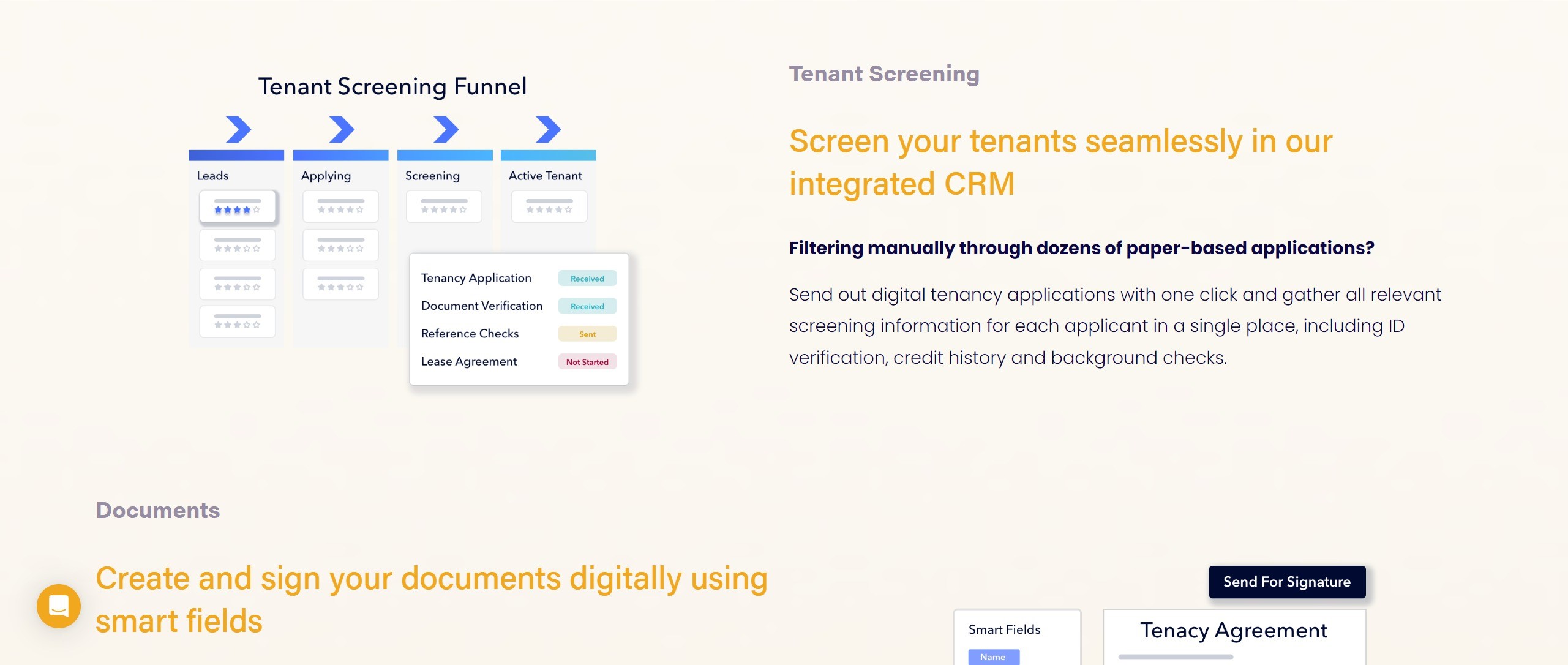
Task: Select the Name smart field tag
Action: [x=994, y=657]
